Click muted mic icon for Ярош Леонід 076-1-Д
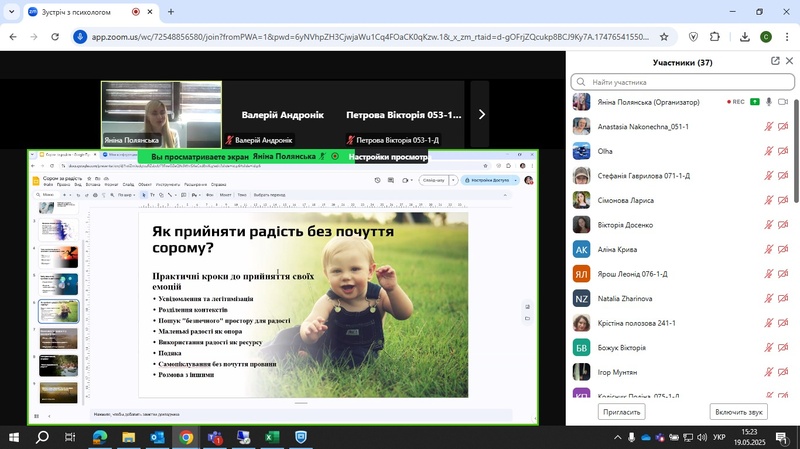Image resolution: width=800 pixels, height=449 pixels. 768,274
